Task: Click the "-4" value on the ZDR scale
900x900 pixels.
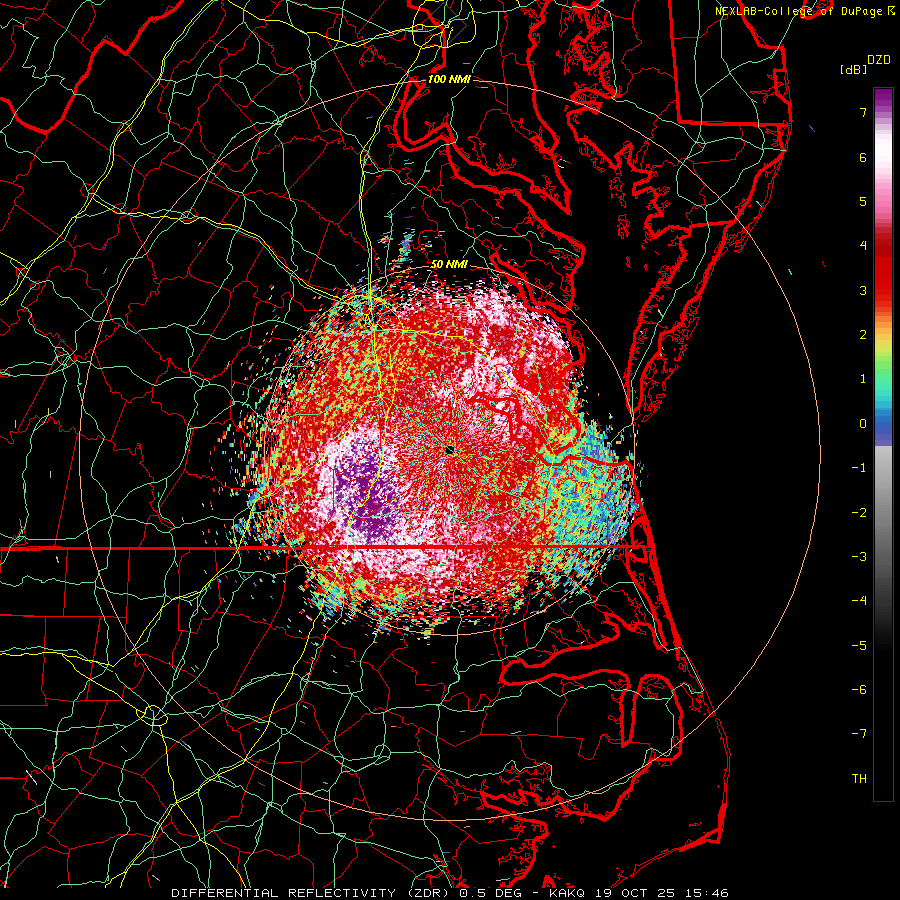Action: tap(859, 601)
